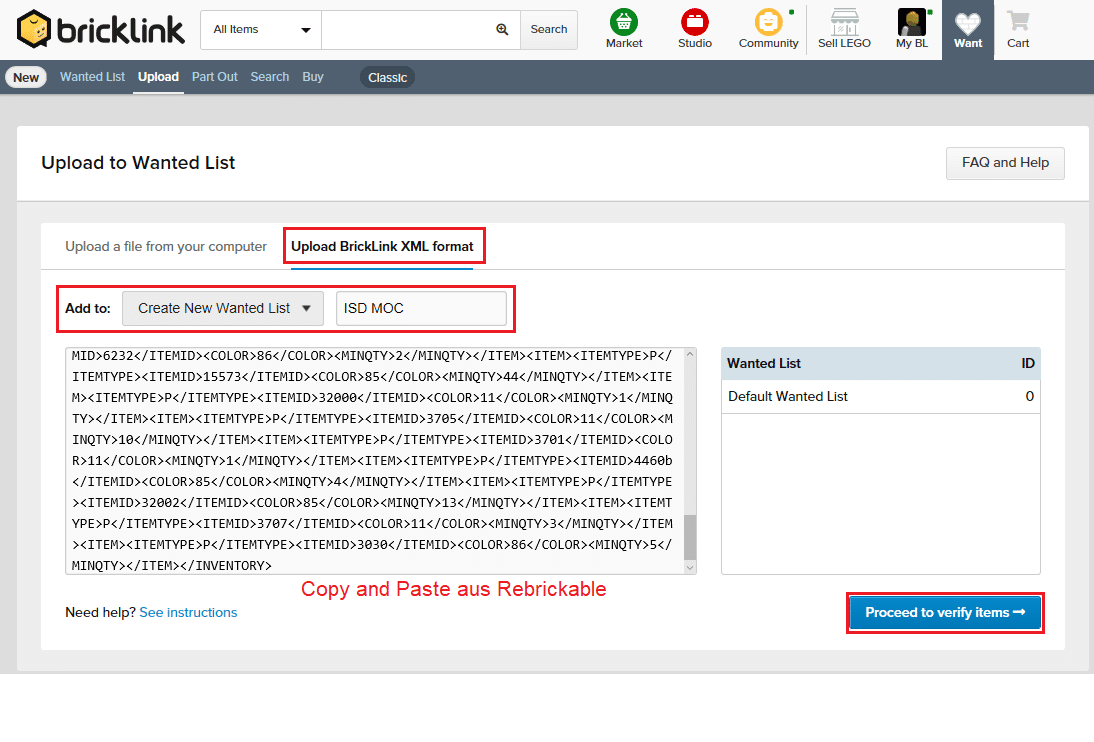Select the Upload BrickLink XML format tab
This screenshot has height=742, width=1094.
pyautogui.click(x=382, y=246)
